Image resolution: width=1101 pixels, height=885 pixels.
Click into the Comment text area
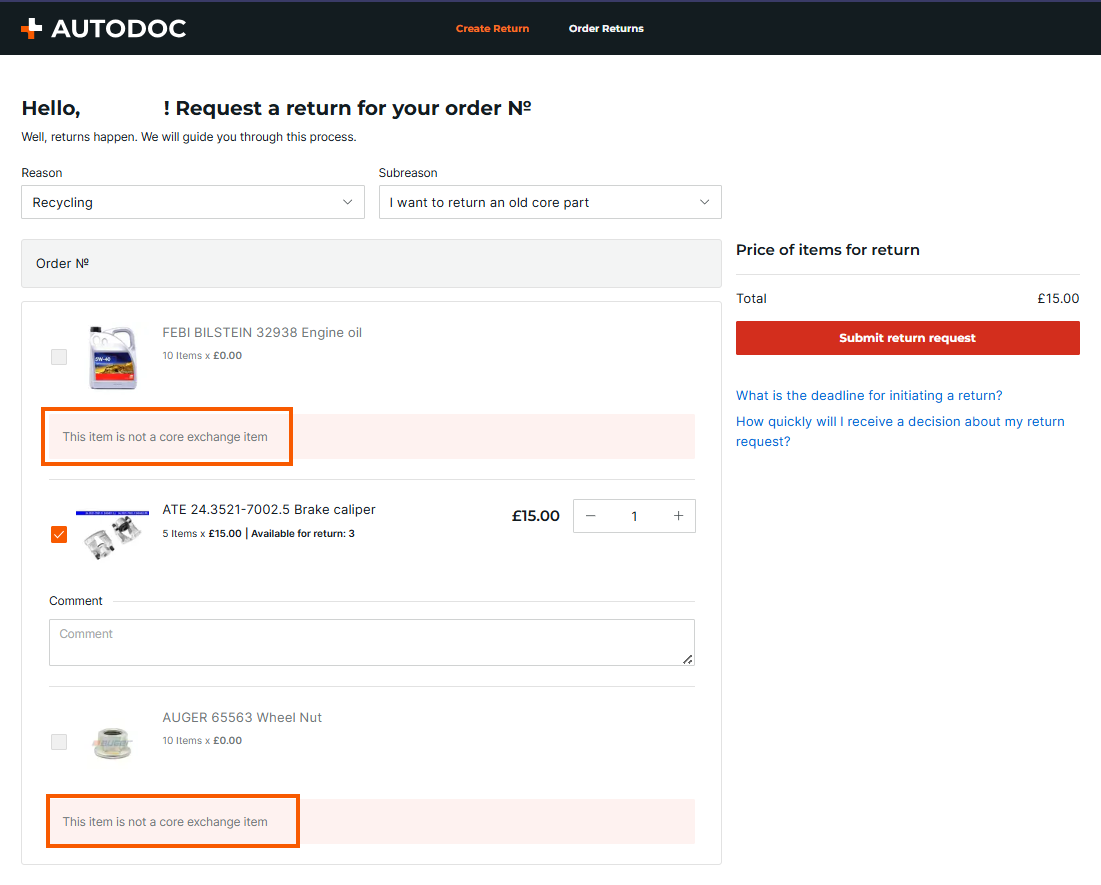point(371,642)
